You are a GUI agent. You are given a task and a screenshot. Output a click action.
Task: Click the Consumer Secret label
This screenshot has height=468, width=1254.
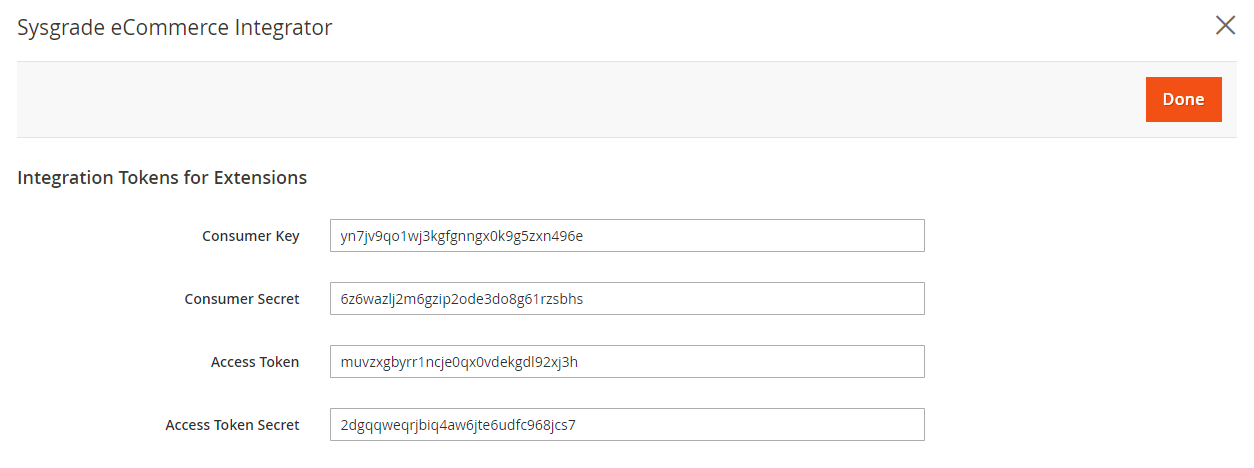(242, 299)
